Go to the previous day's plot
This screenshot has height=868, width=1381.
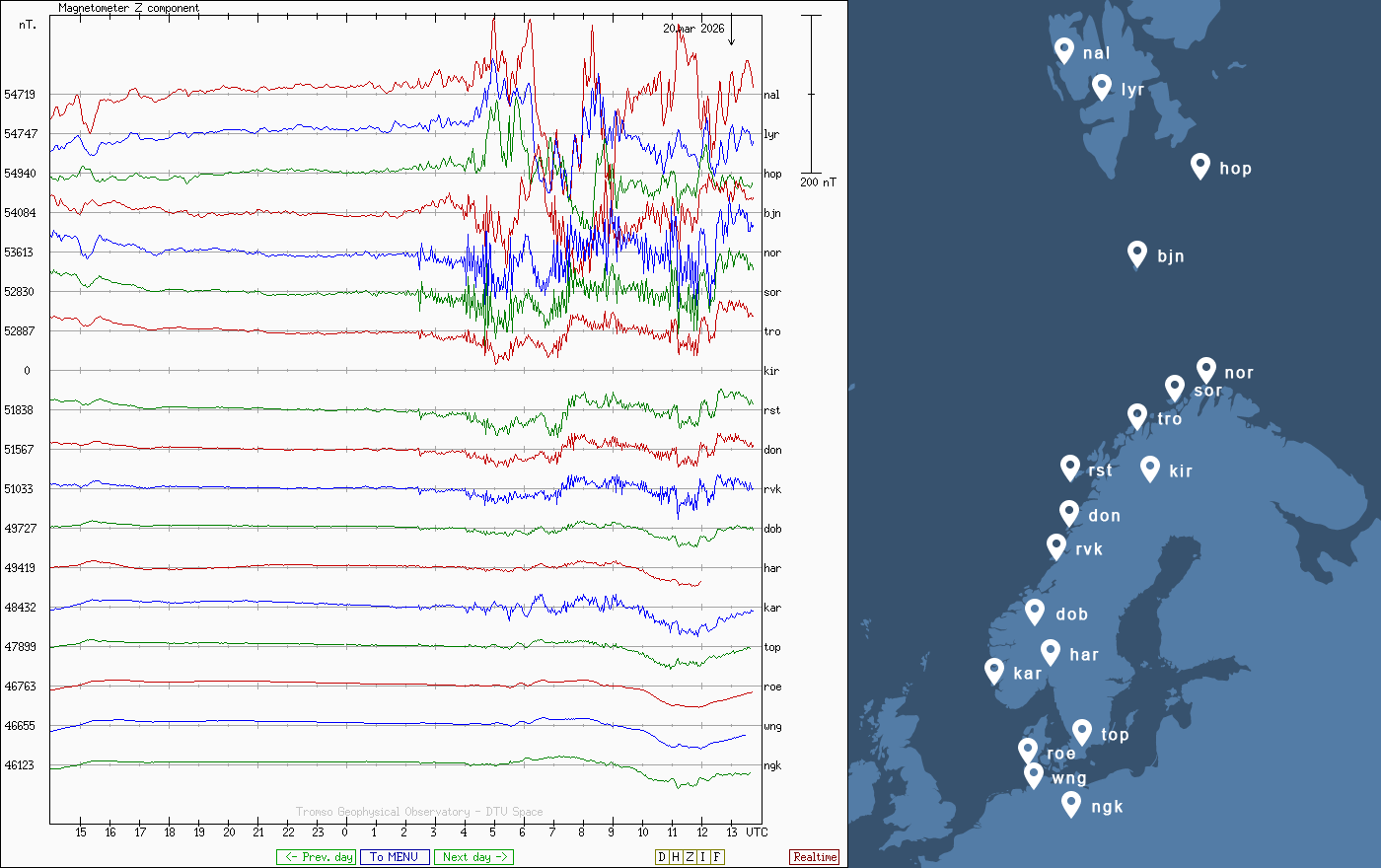316,857
